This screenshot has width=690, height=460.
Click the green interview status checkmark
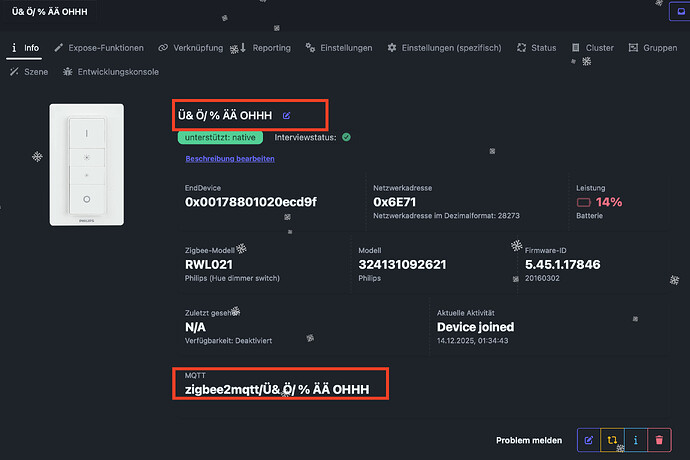point(346,137)
